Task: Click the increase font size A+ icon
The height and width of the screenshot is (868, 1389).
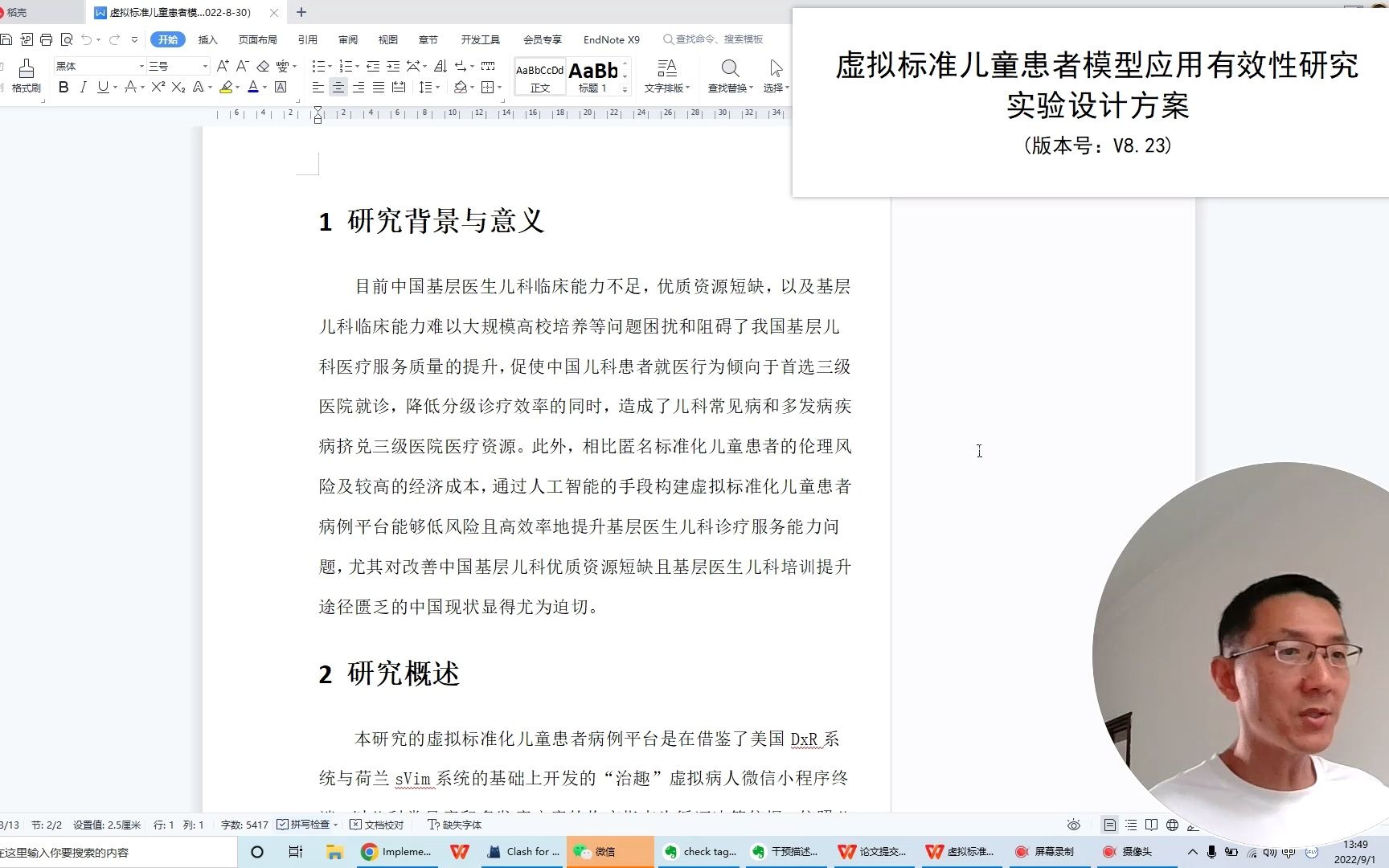Action: coord(223,66)
